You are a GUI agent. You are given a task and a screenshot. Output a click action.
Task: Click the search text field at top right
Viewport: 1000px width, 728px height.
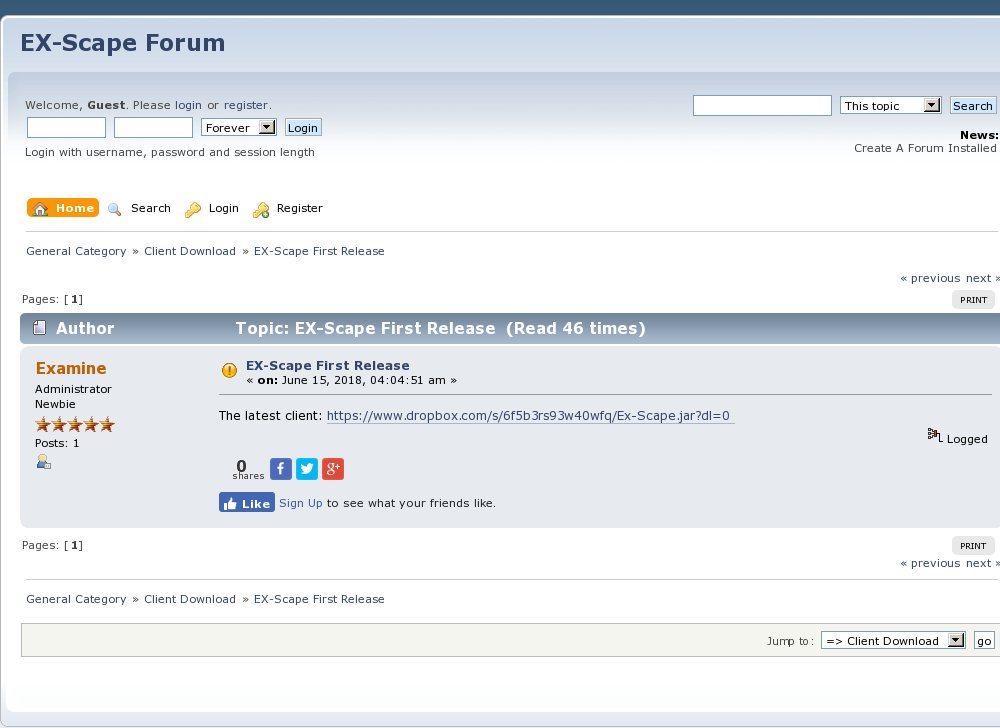(762, 106)
